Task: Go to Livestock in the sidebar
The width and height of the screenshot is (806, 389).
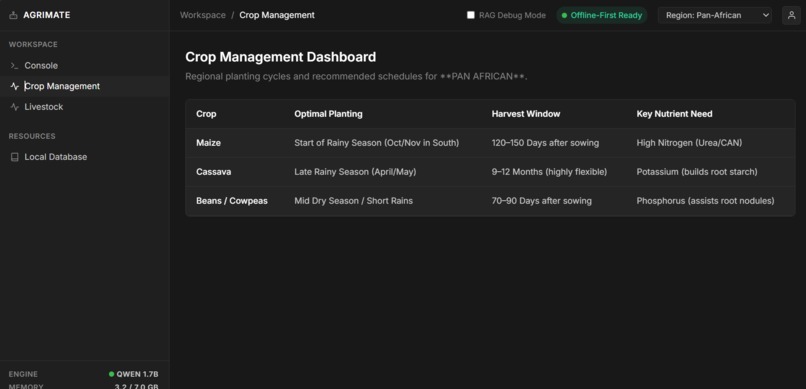Action: pos(85,107)
